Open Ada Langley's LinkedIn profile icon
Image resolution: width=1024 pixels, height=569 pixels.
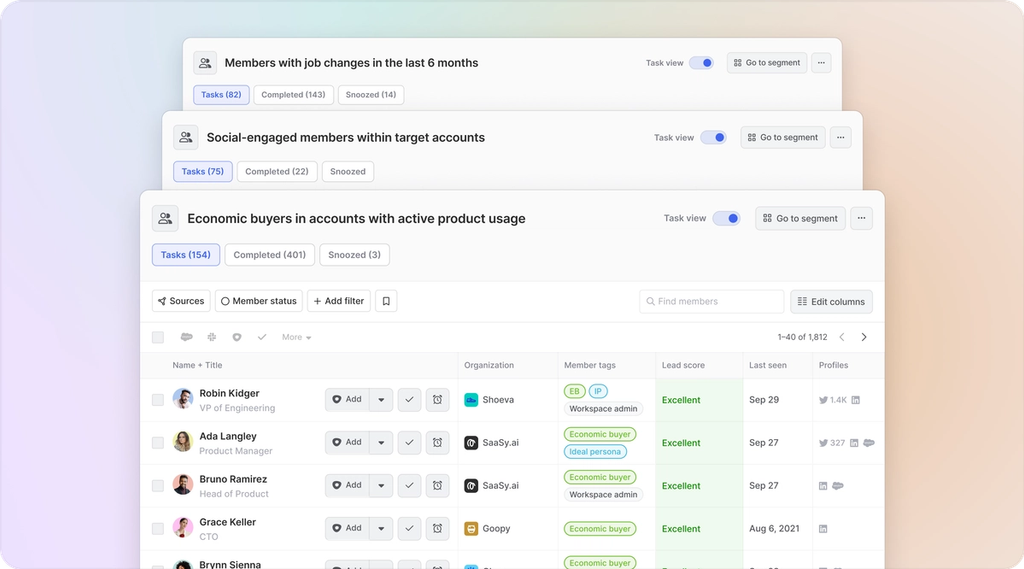[854, 443]
